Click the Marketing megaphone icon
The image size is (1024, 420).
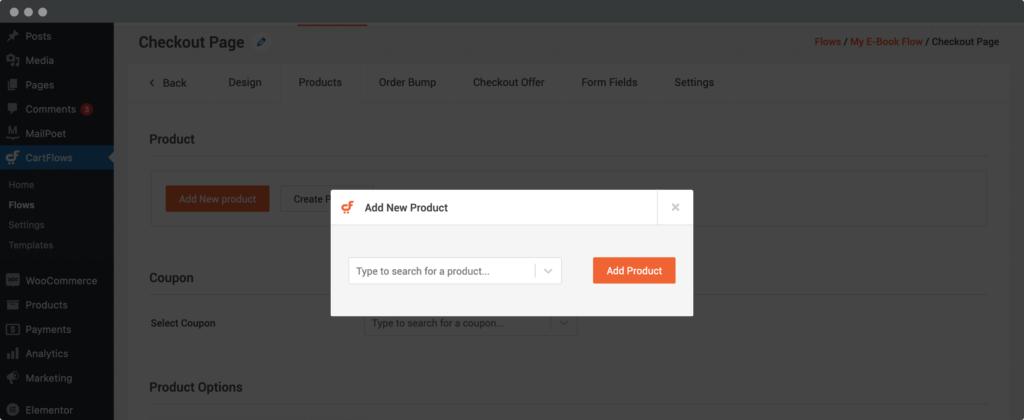12,378
